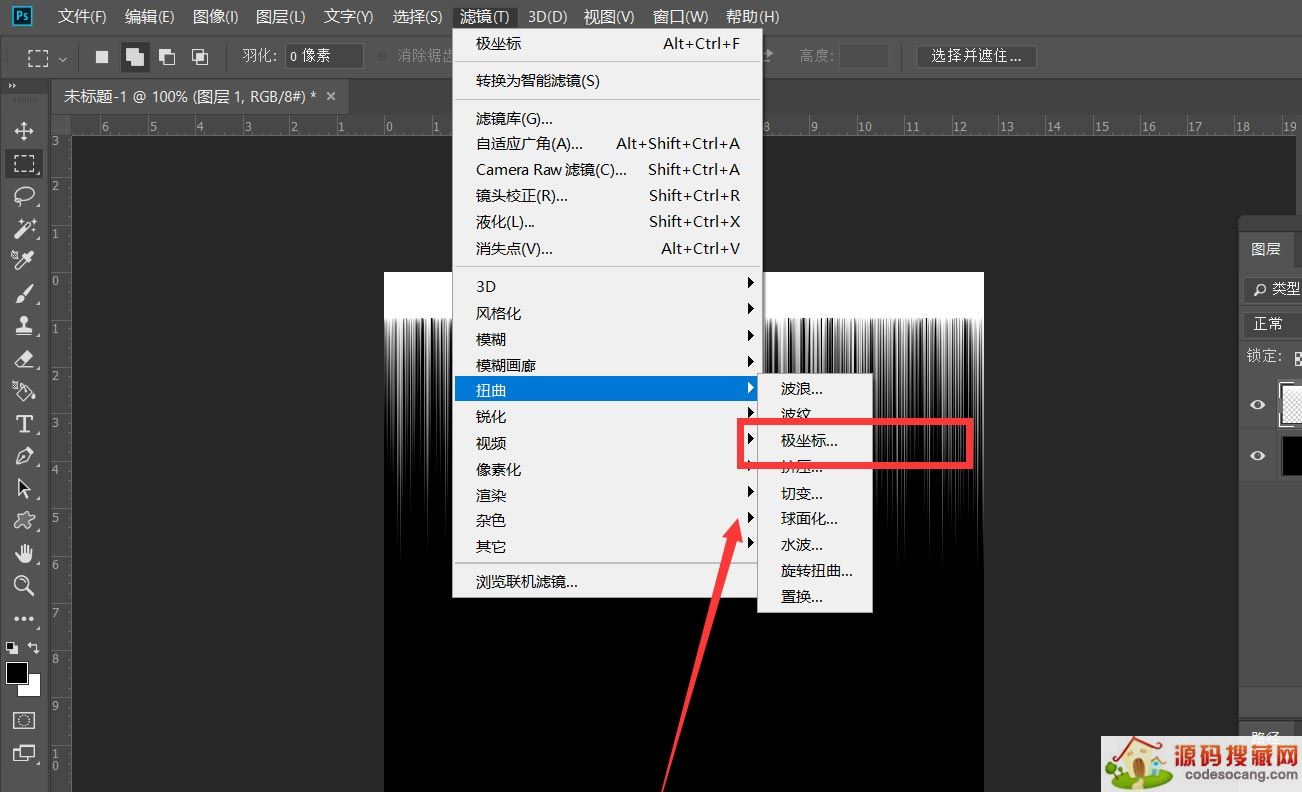The width and height of the screenshot is (1302, 792).
Task: Select the Eraser tool
Action: pyautogui.click(x=24, y=359)
